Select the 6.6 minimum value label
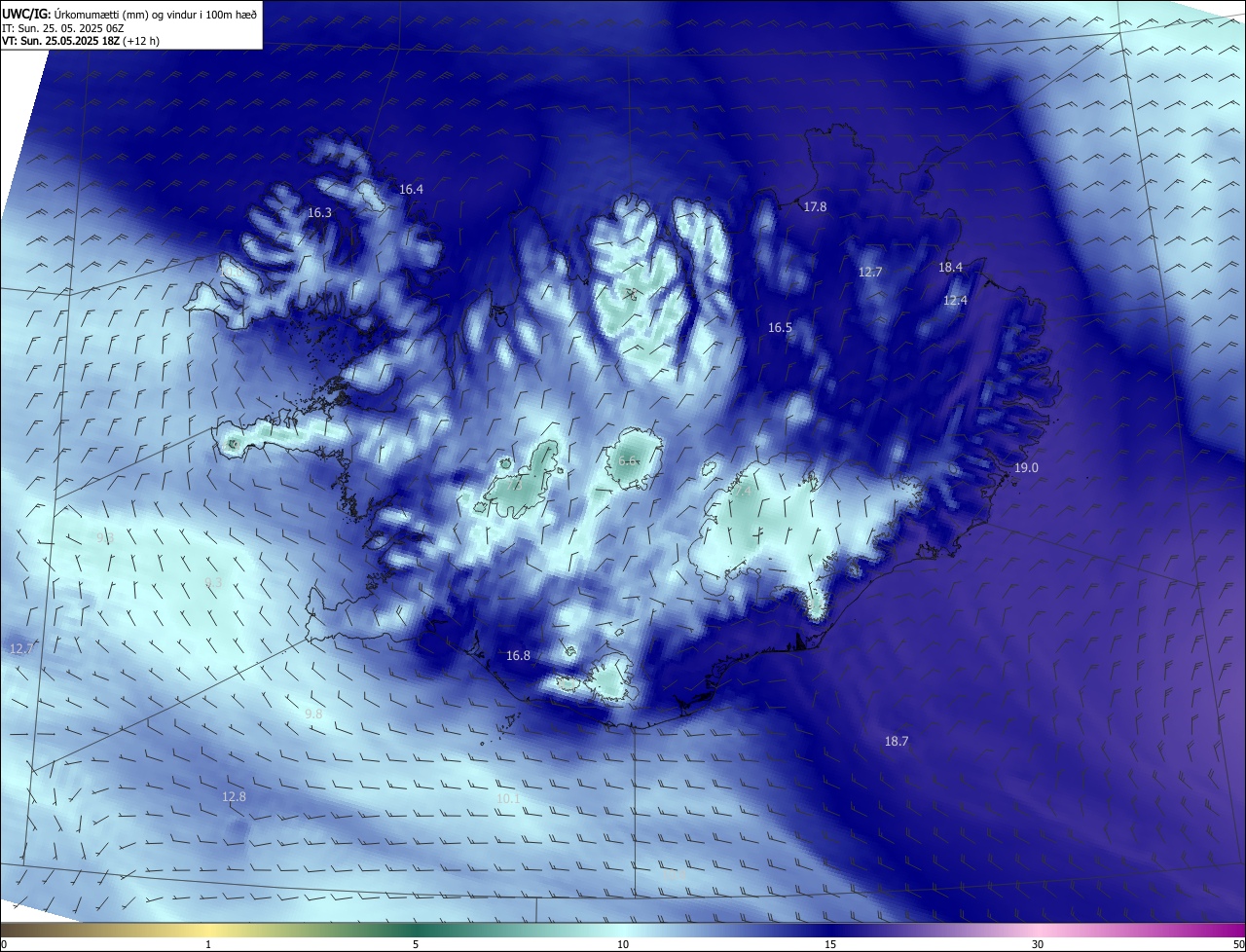This screenshot has width=1246, height=952. point(628,461)
